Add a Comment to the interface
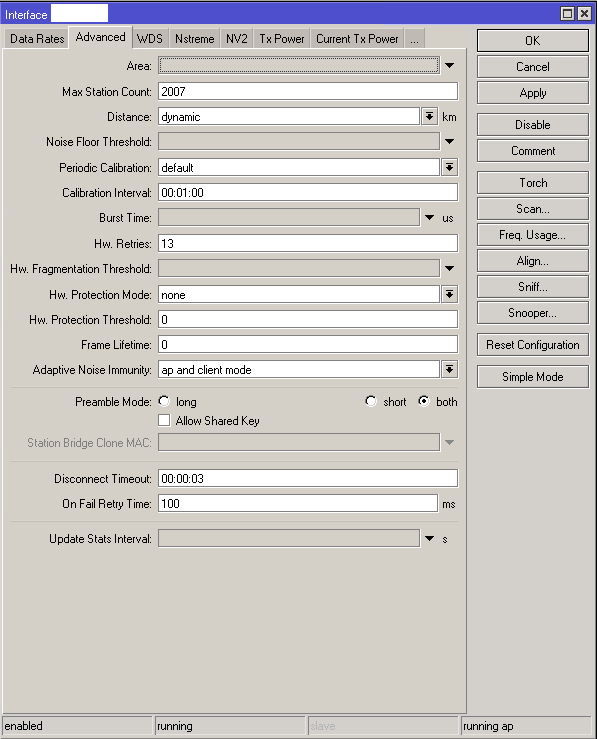Screen dimensions: 597x739 pyautogui.click(x=532, y=151)
